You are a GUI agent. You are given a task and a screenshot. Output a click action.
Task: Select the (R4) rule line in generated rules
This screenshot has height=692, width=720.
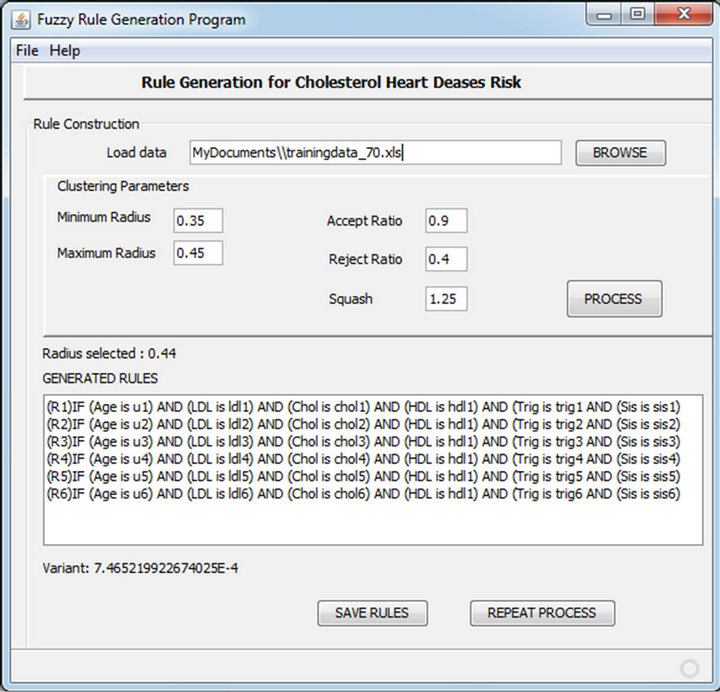(363, 459)
